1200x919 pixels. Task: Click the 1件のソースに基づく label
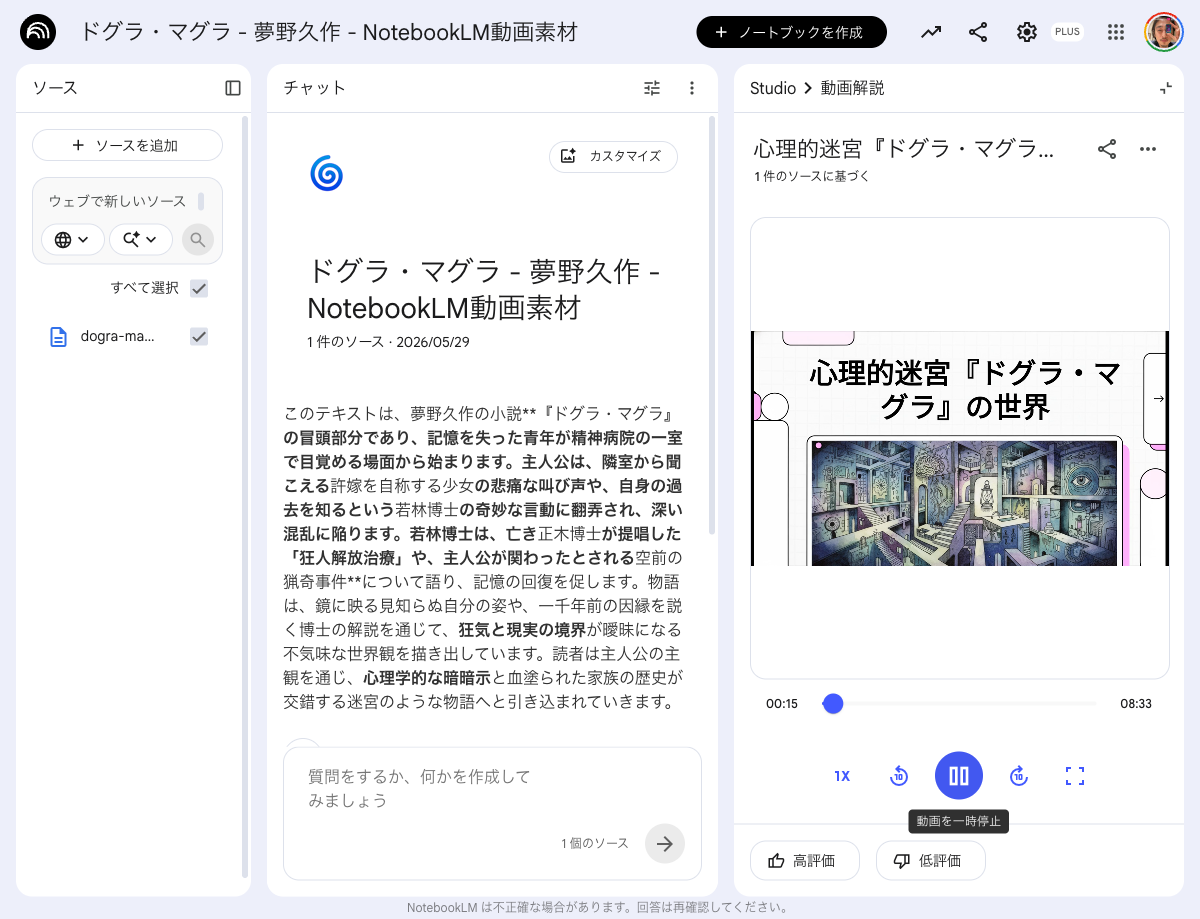[x=812, y=177]
